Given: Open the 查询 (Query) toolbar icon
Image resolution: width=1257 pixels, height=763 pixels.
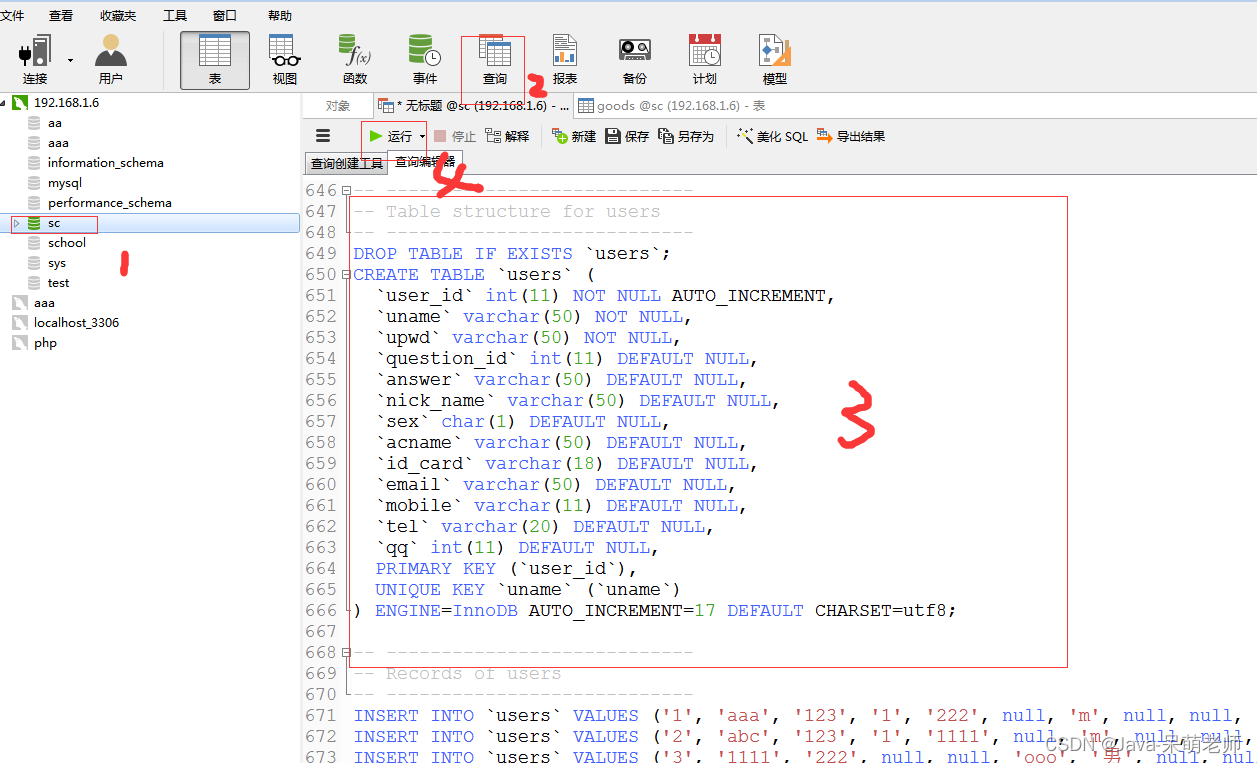Looking at the screenshot, I should tap(494, 60).
